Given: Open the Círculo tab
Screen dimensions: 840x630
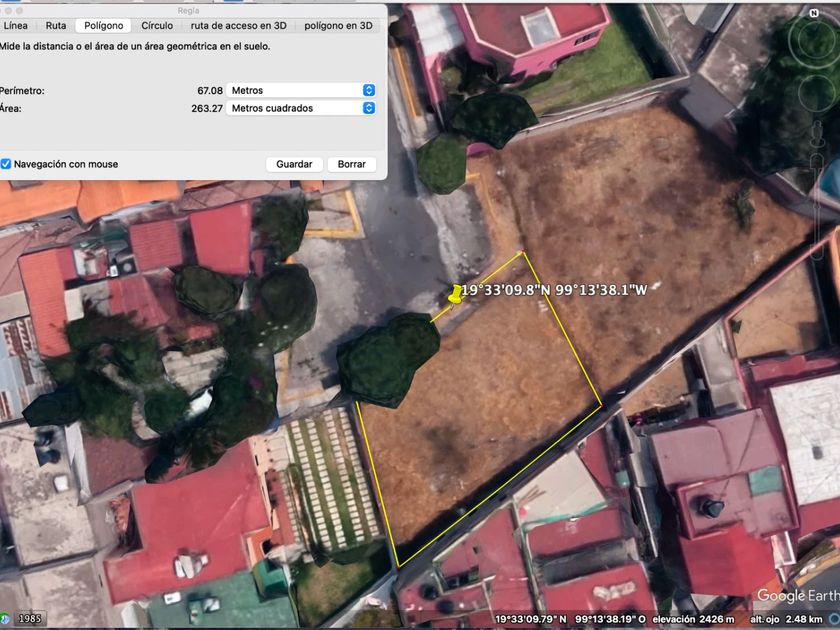Looking at the screenshot, I should 157,26.
